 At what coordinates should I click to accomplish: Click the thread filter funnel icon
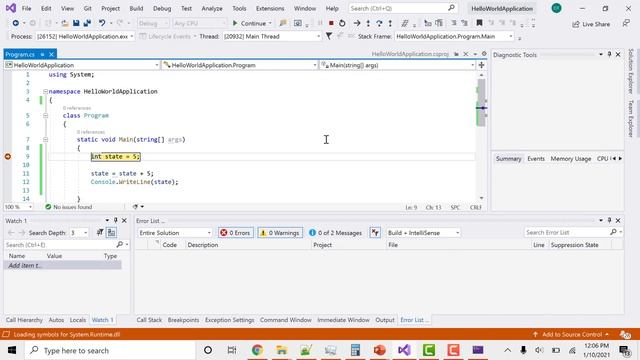(x=329, y=36)
